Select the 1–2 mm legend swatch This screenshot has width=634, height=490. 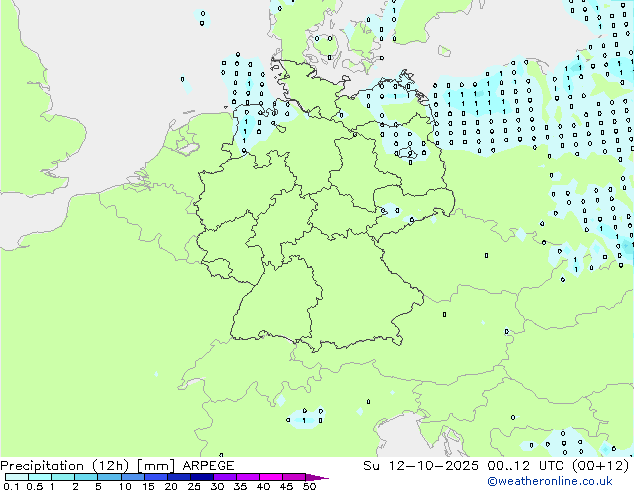click(x=63, y=477)
